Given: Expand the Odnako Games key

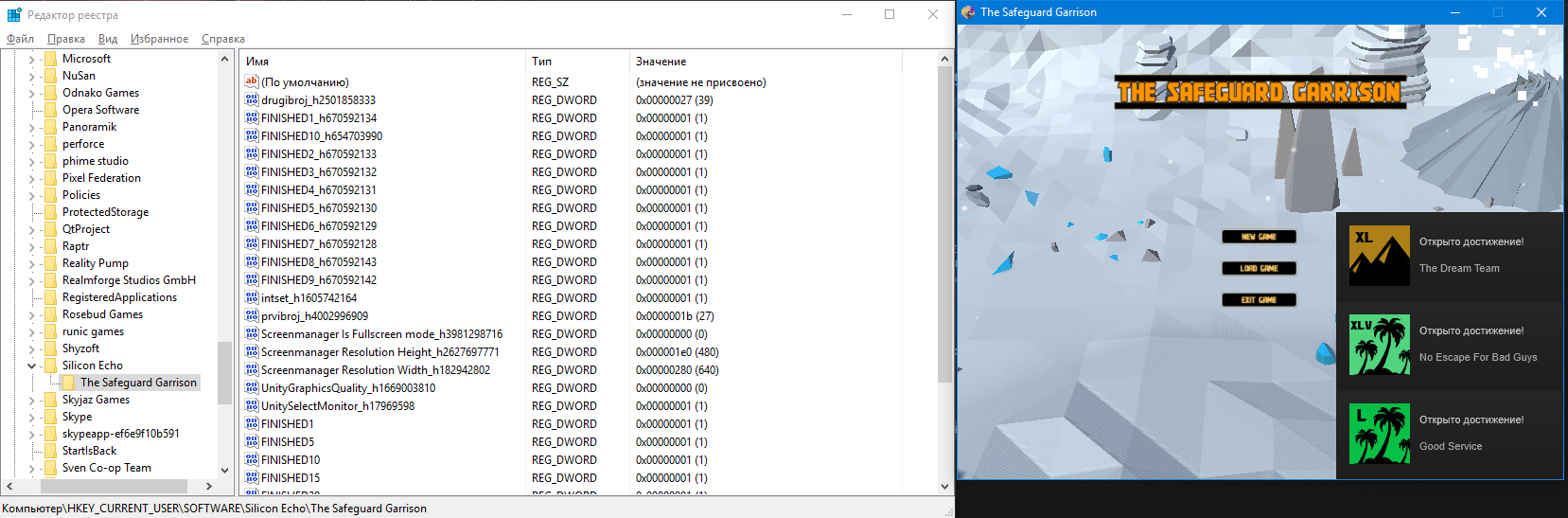Looking at the screenshot, I should (x=31, y=93).
